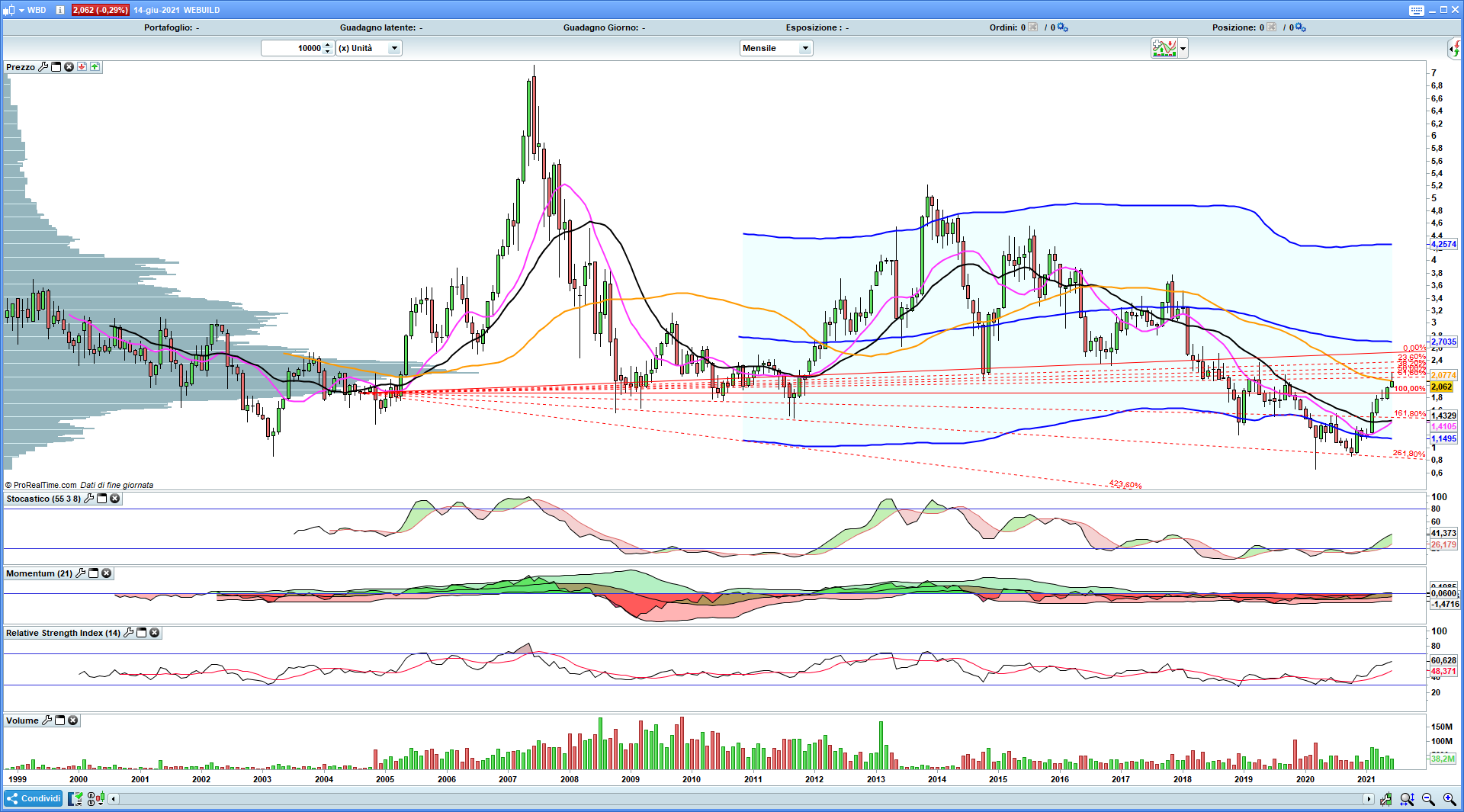Remove the Relative Strength Index indicator
The height and width of the screenshot is (812, 1464).
click(x=154, y=633)
